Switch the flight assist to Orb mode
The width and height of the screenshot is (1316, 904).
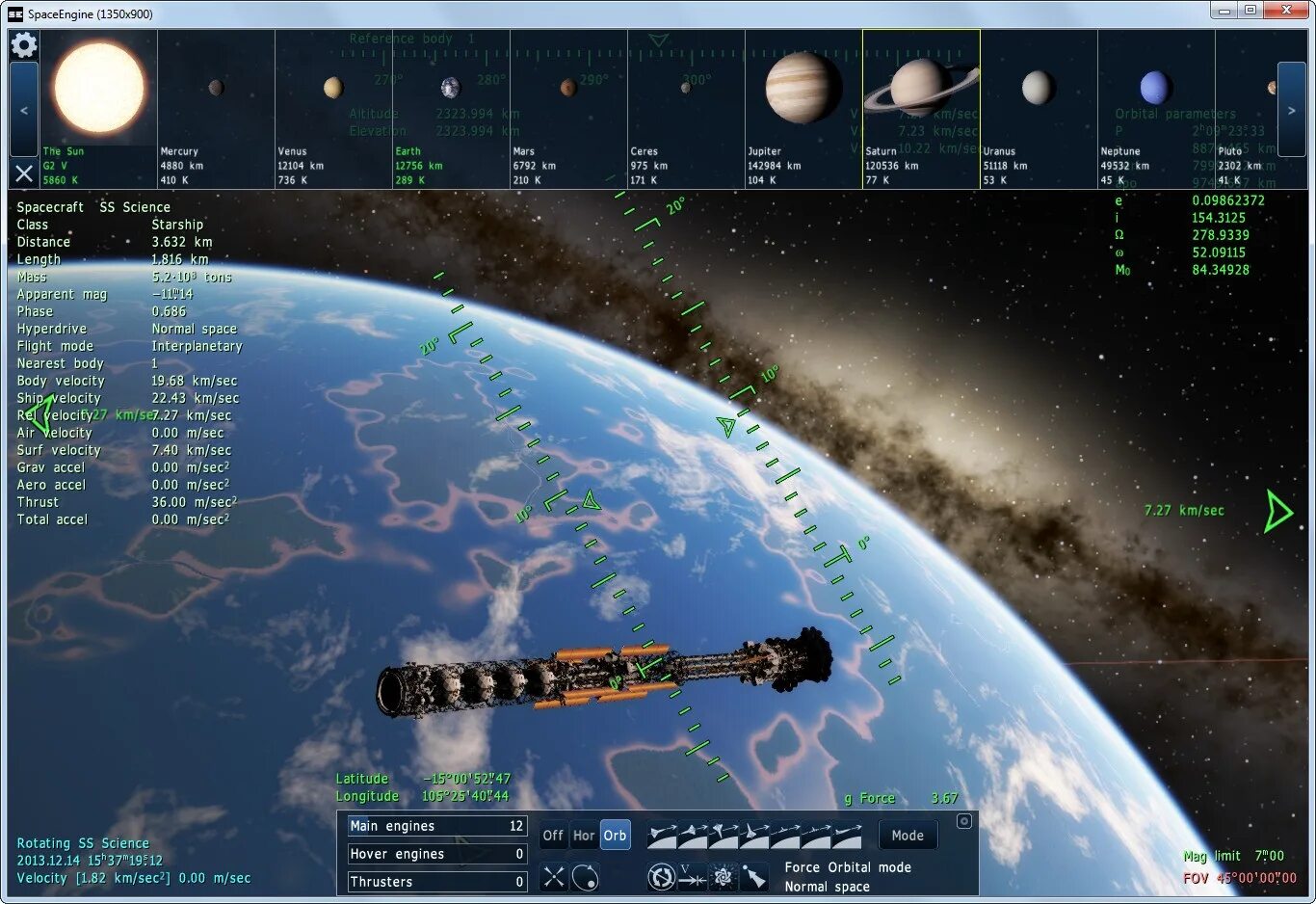click(x=615, y=836)
